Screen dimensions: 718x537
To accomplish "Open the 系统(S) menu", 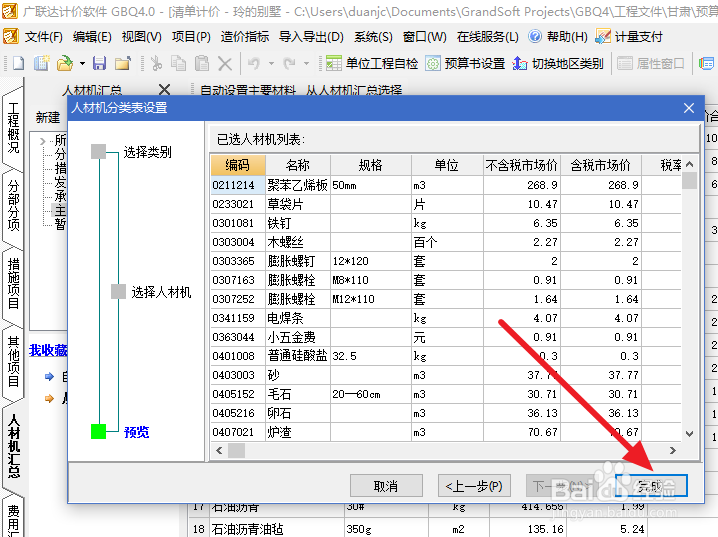I will pyautogui.click(x=373, y=37).
